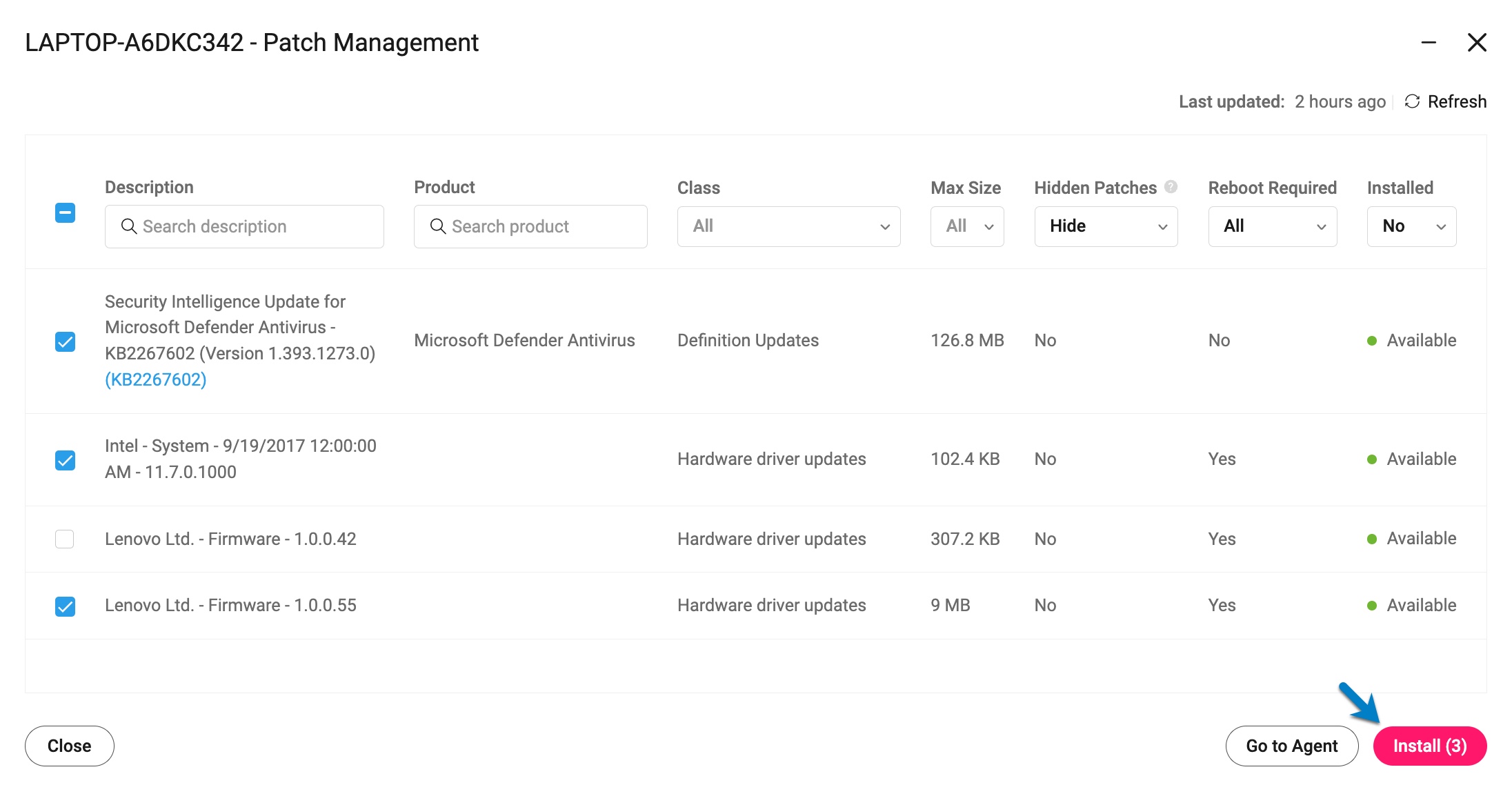
Task: Click Microsoft Defender Antivirus product cell
Action: [x=524, y=340]
